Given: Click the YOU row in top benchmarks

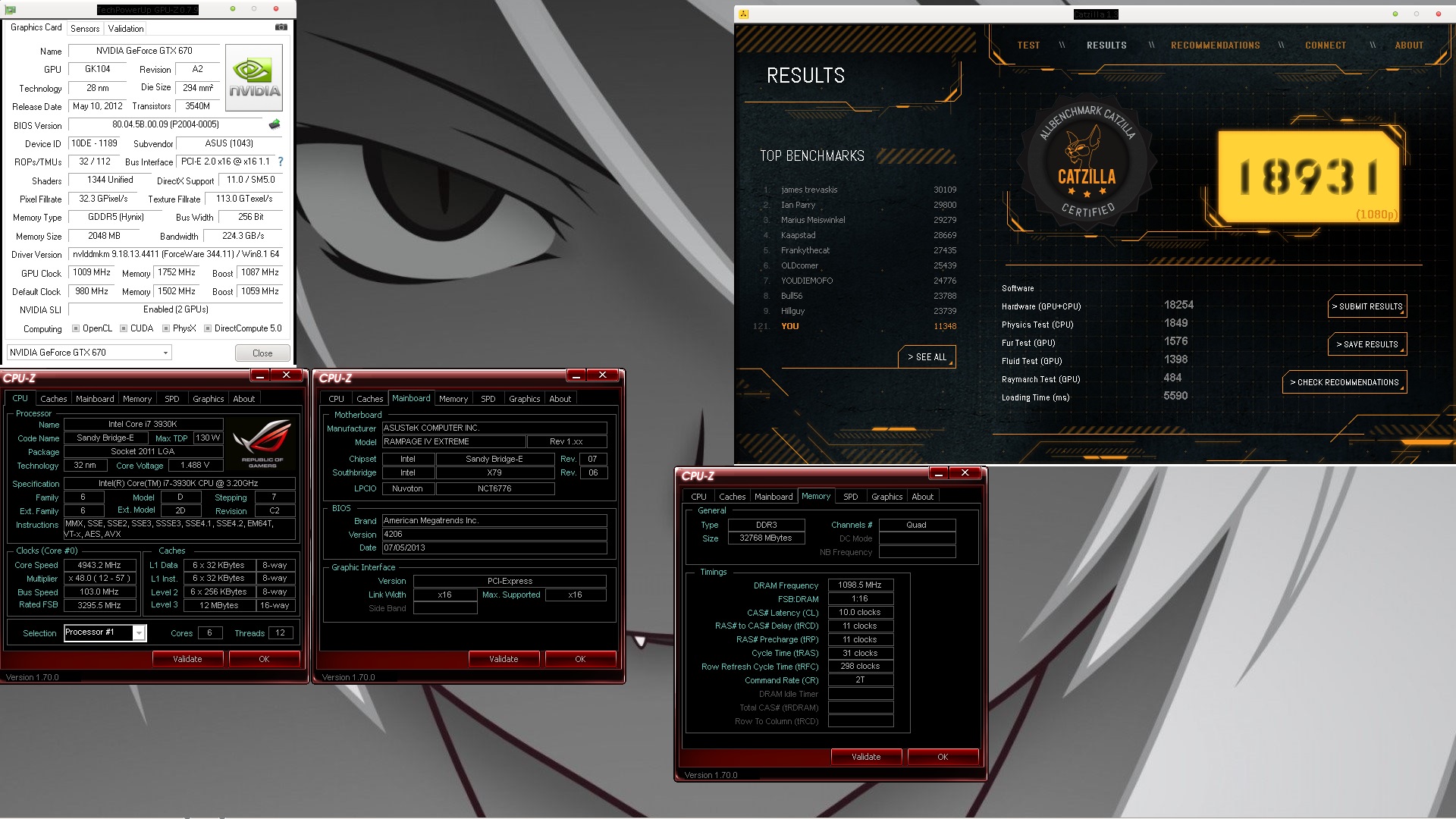Looking at the screenshot, I should pyautogui.click(x=855, y=326).
